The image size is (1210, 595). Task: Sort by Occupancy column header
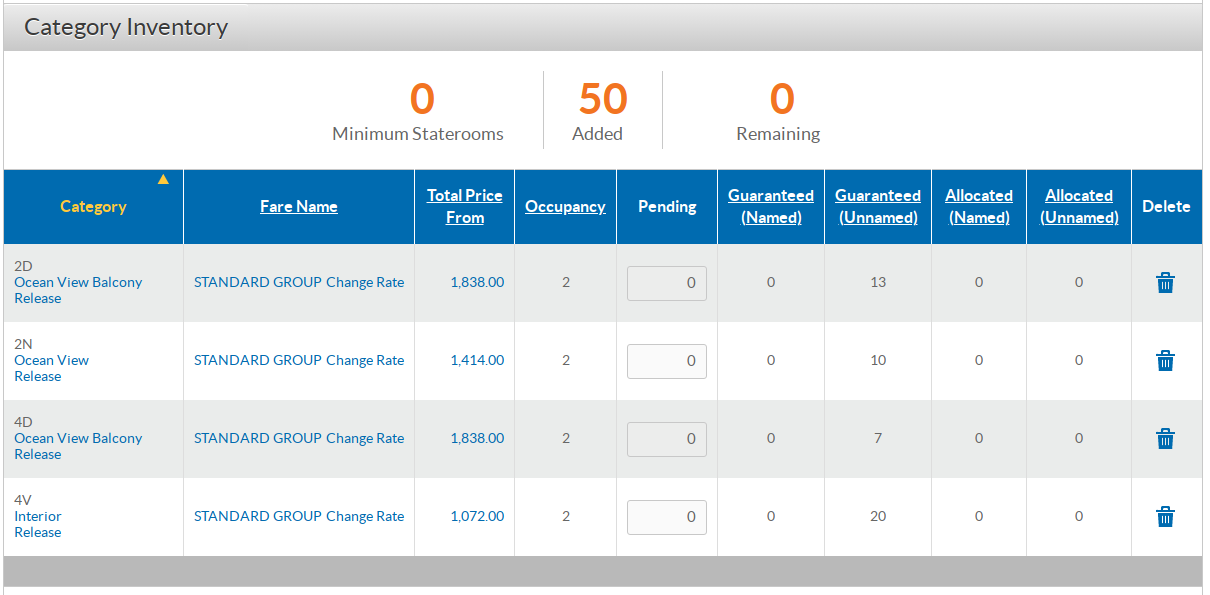point(565,207)
